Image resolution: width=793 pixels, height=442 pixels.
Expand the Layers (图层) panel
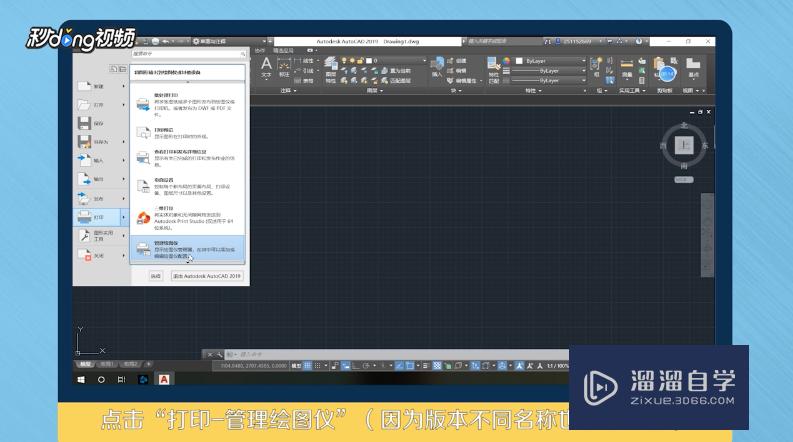[x=375, y=91]
